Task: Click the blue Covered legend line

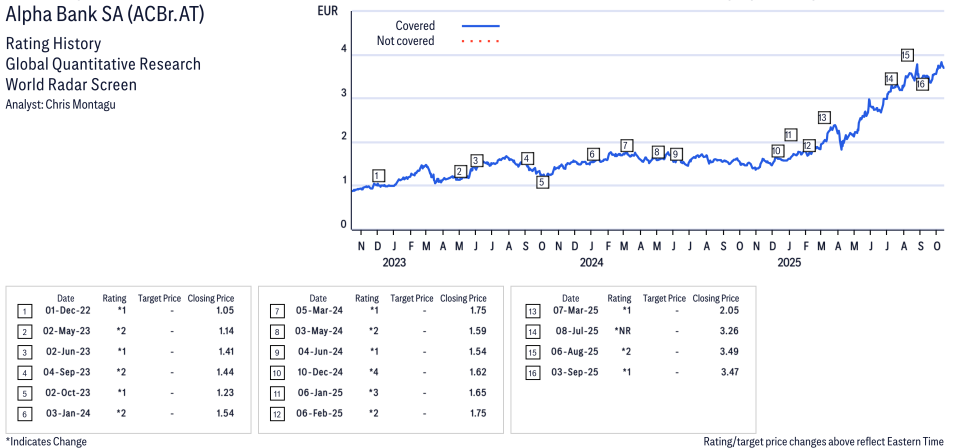Action: (x=480, y=26)
